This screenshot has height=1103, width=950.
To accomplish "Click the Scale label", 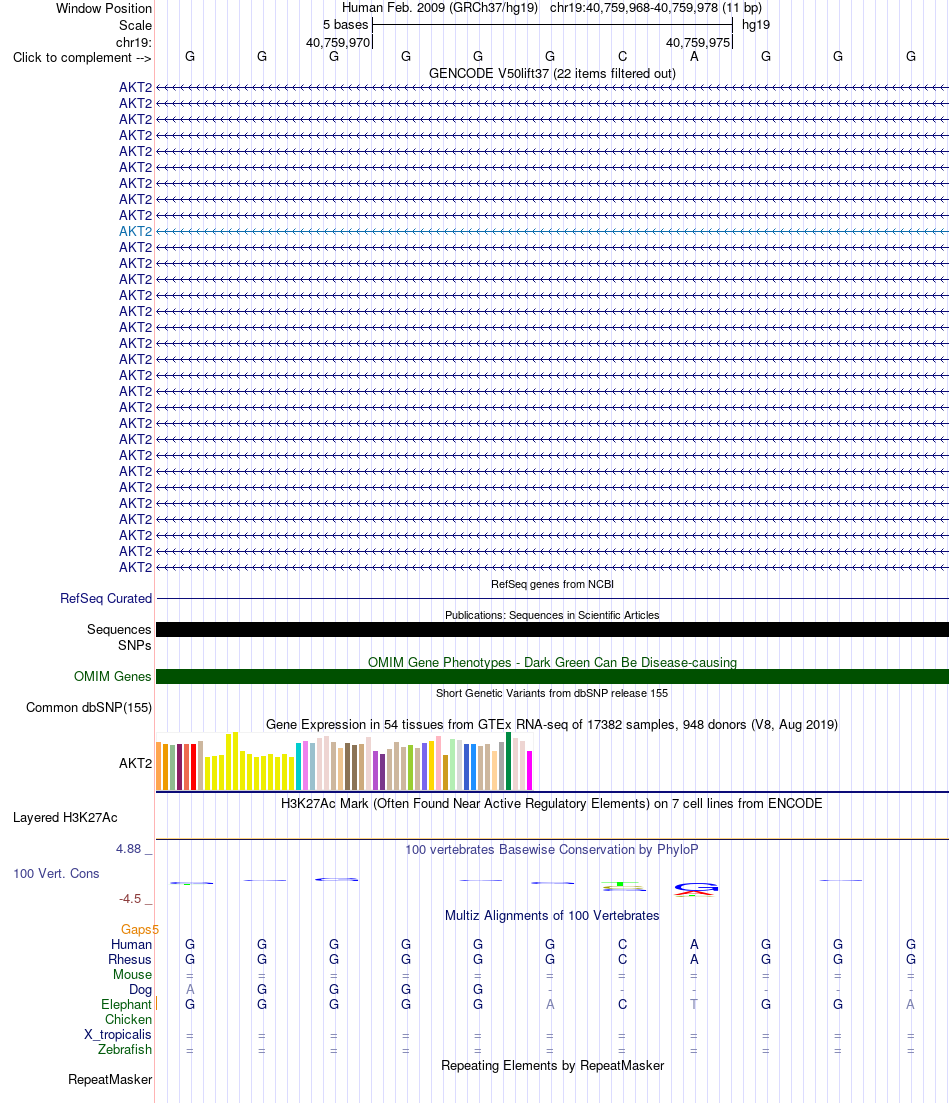I will point(135,25).
